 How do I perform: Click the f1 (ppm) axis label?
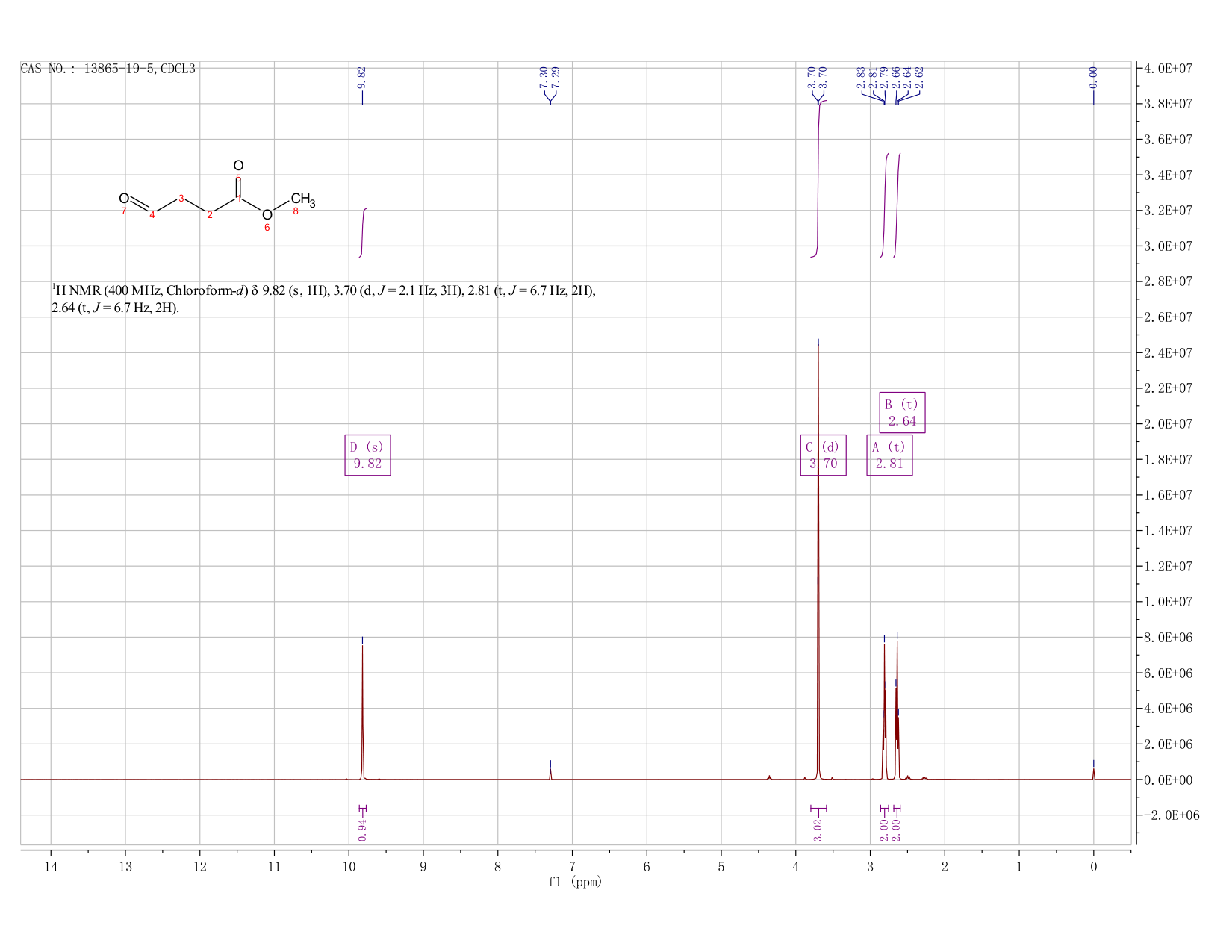pyautogui.click(x=575, y=882)
